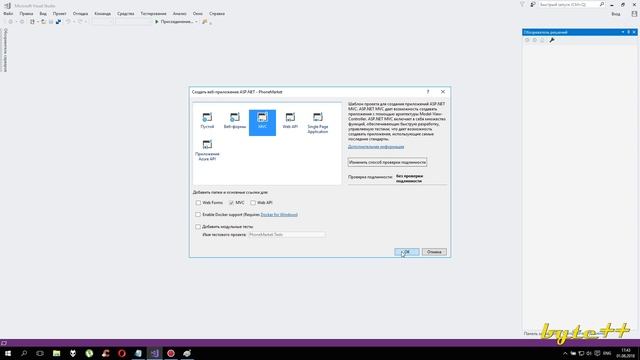The height and width of the screenshot is (360, 640).
Task: Open the Окно menu
Action: [x=198, y=13]
